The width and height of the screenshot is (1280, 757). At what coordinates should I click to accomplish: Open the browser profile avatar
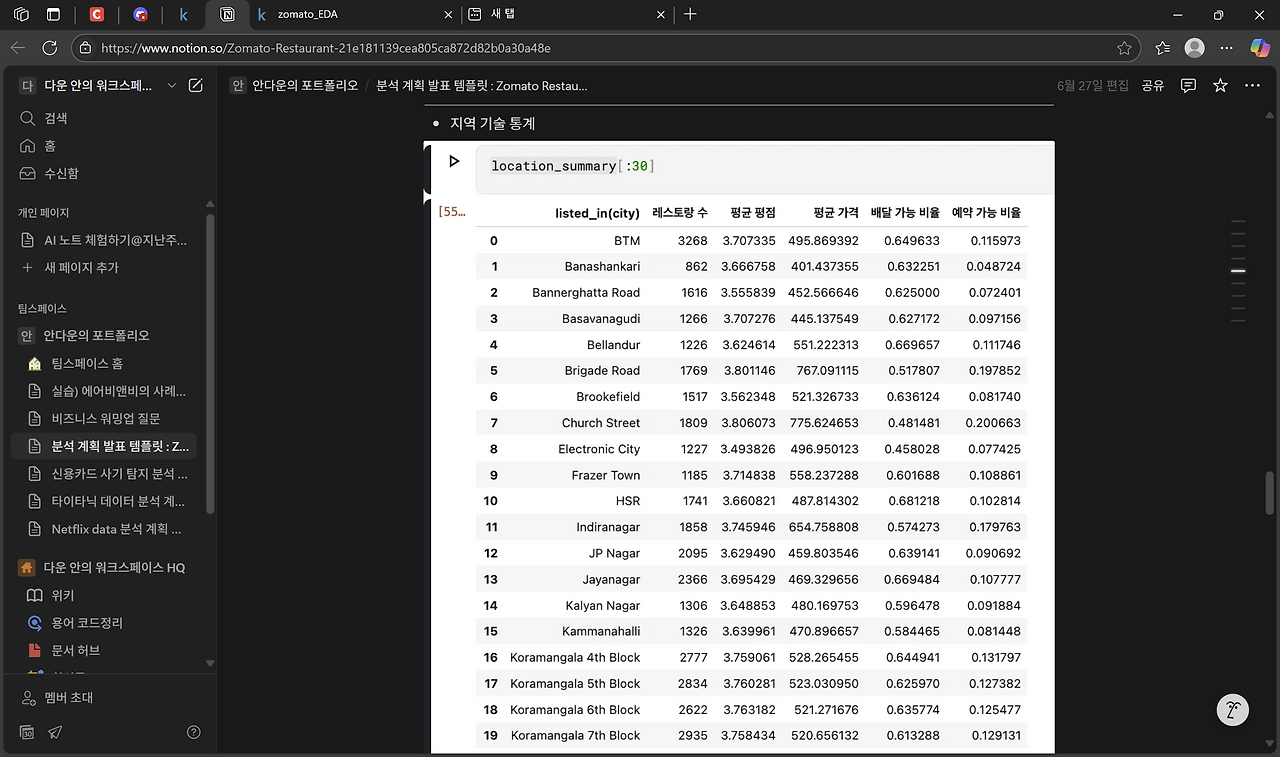(x=1194, y=48)
